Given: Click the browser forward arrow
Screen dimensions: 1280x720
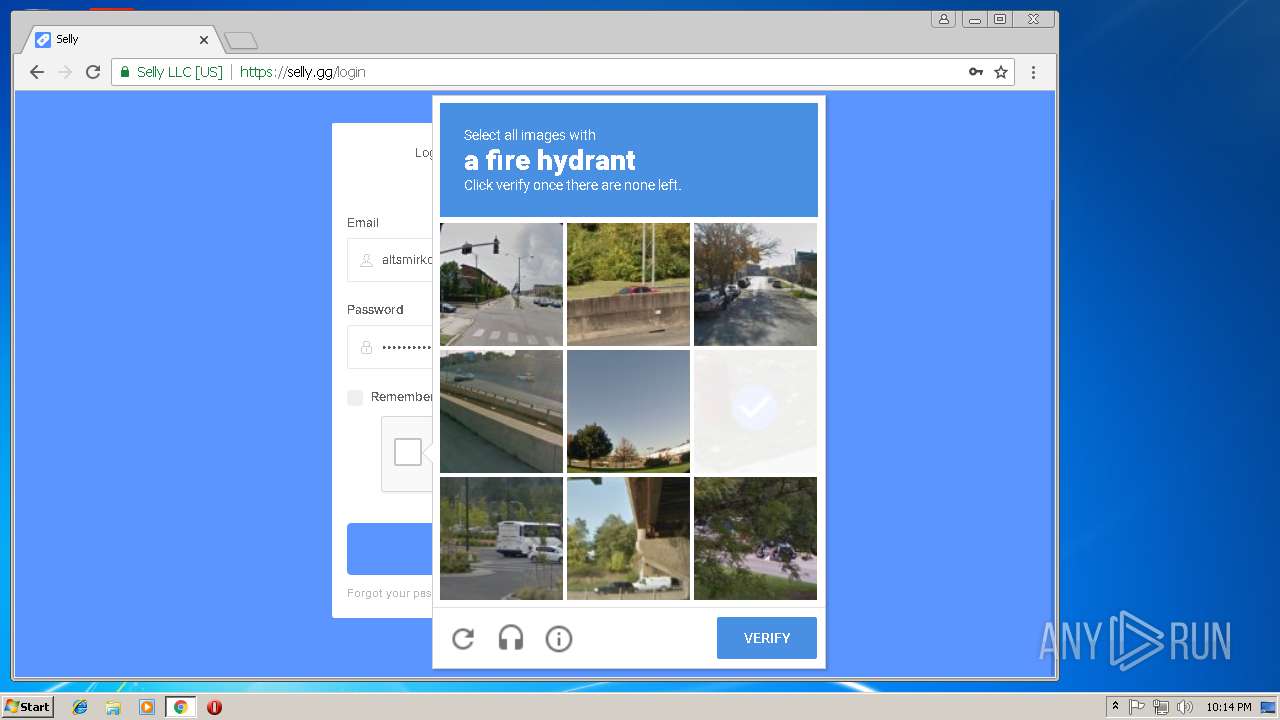Looking at the screenshot, I should [65, 72].
